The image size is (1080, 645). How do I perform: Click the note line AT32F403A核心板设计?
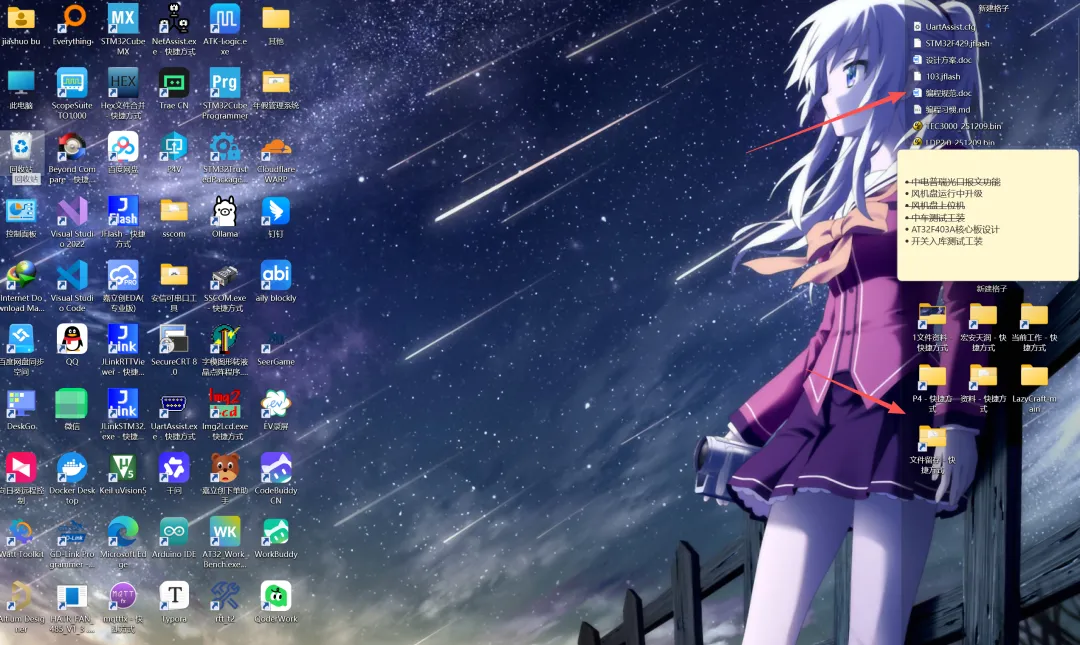click(955, 229)
